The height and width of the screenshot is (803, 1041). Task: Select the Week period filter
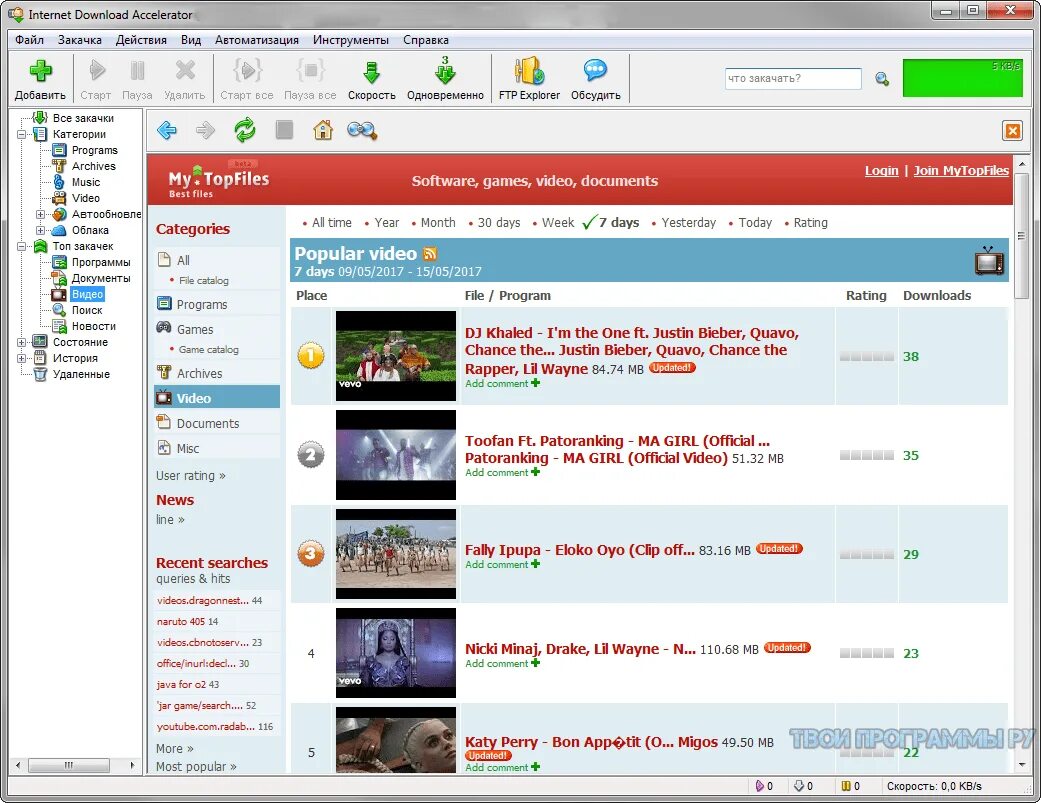click(x=558, y=223)
